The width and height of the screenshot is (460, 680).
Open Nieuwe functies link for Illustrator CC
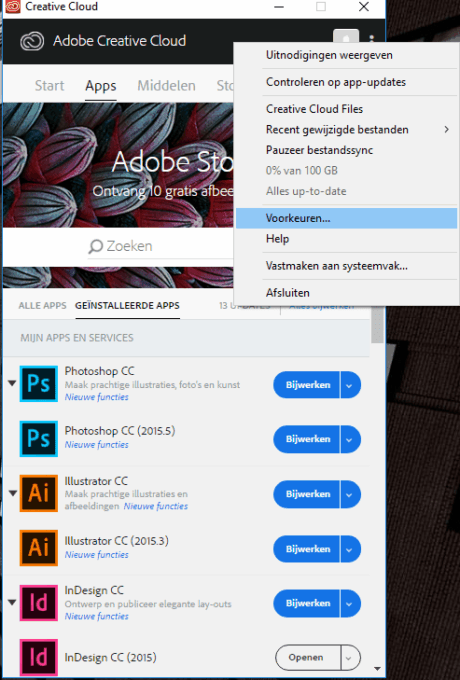pos(156,507)
